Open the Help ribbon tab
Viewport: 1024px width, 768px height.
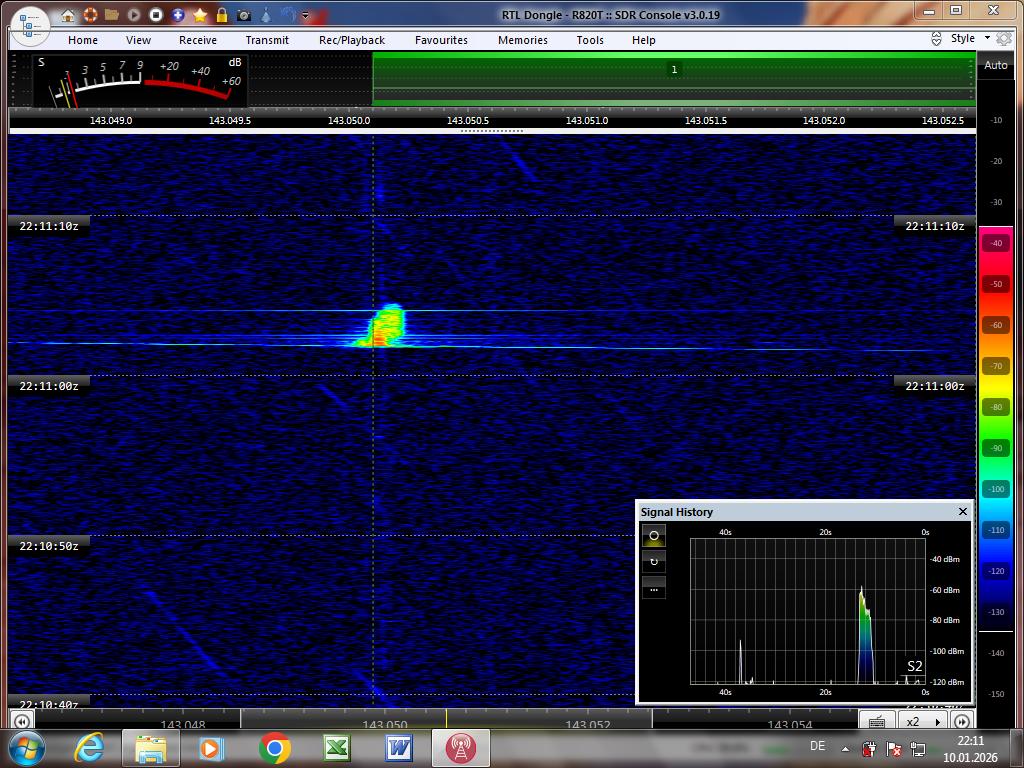tap(644, 40)
